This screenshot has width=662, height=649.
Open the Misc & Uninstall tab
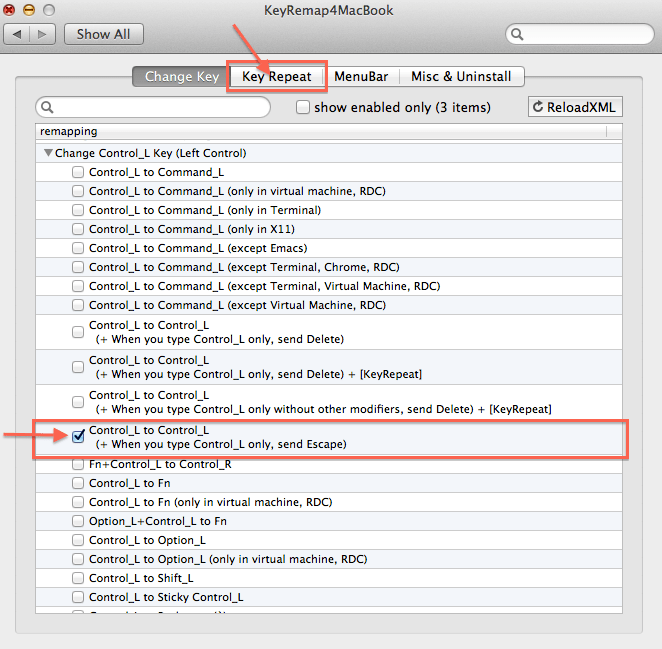pyautogui.click(x=461, y=76)
